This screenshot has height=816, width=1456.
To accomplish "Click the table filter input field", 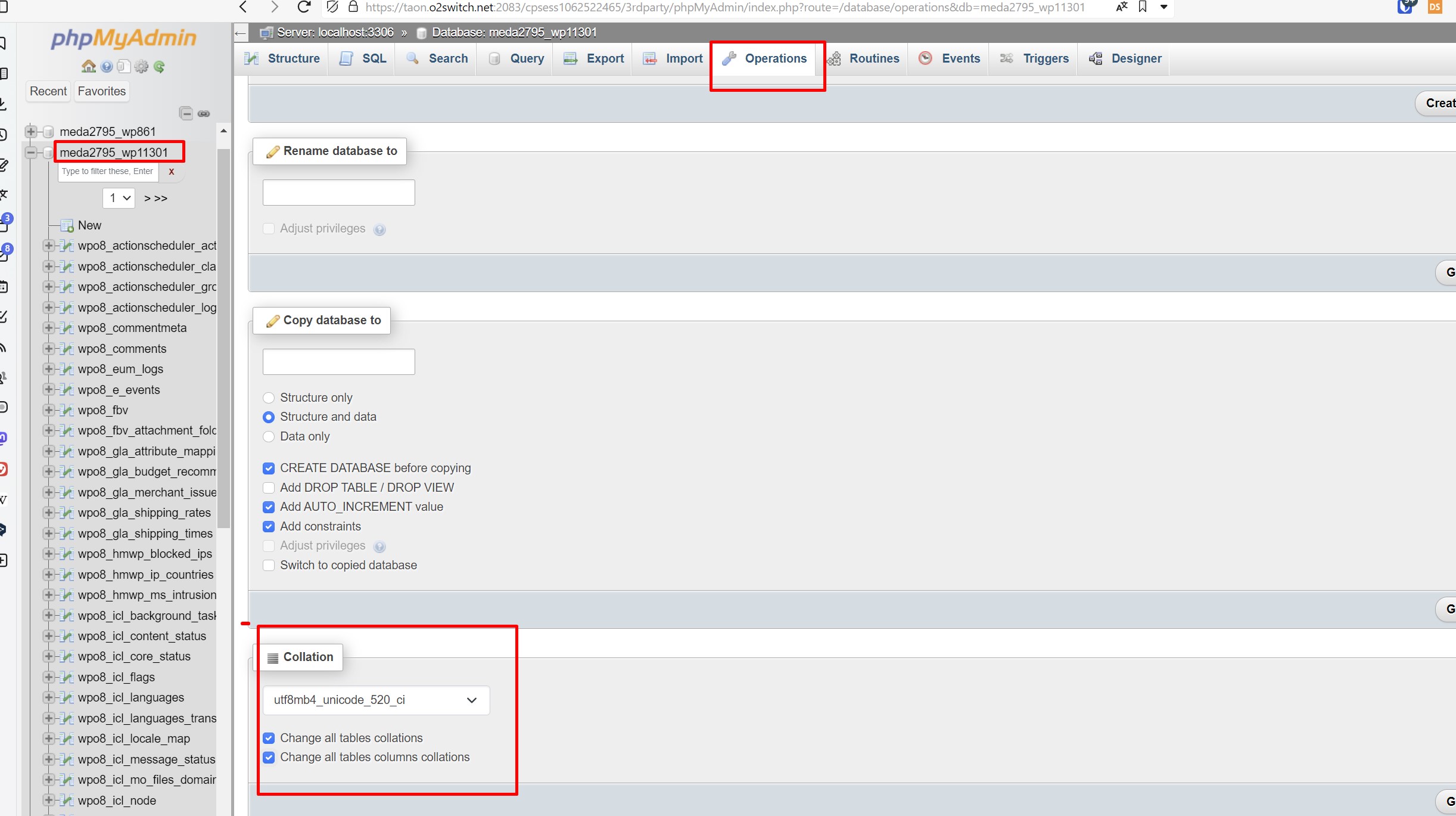I will [x=108, y=172].
